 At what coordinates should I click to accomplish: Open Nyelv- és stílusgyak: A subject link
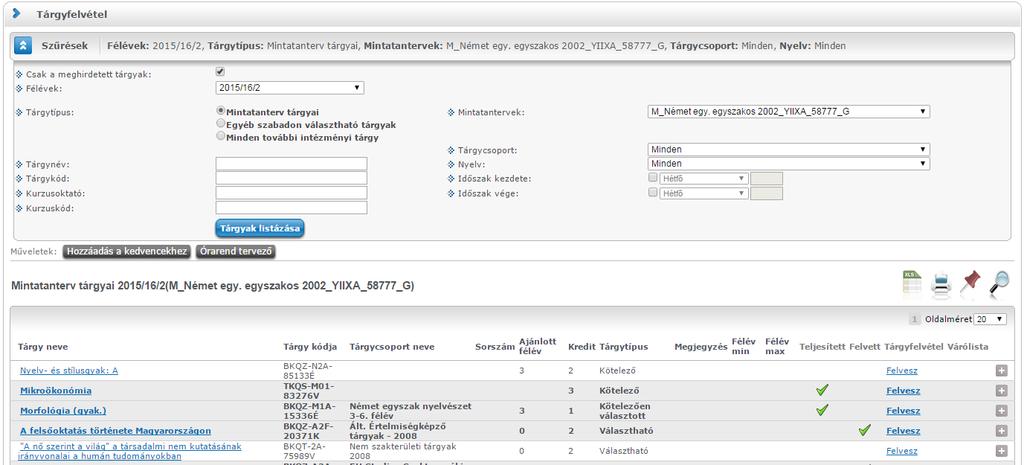[x=69, y=370]
